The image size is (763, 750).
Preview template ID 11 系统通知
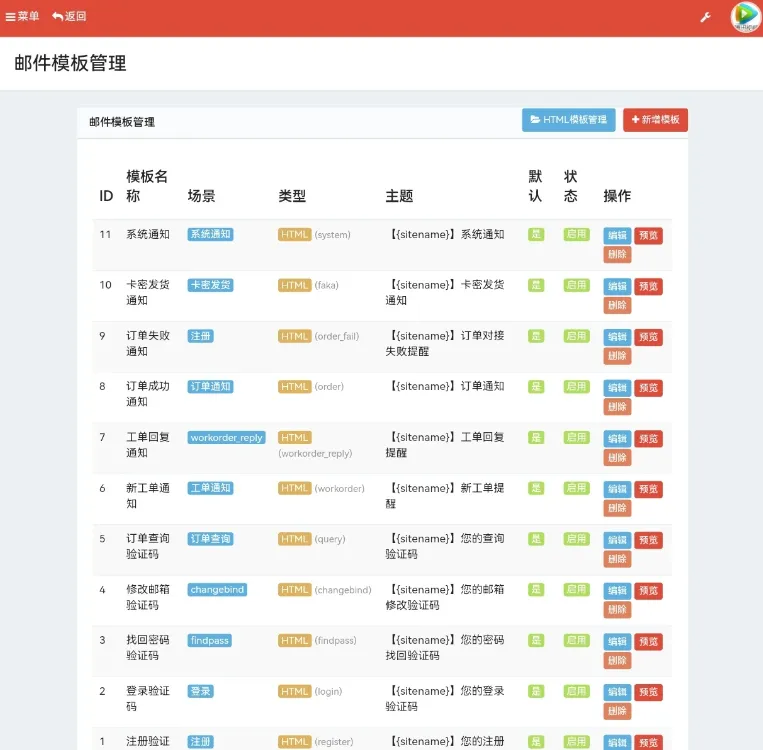(648, 236)
